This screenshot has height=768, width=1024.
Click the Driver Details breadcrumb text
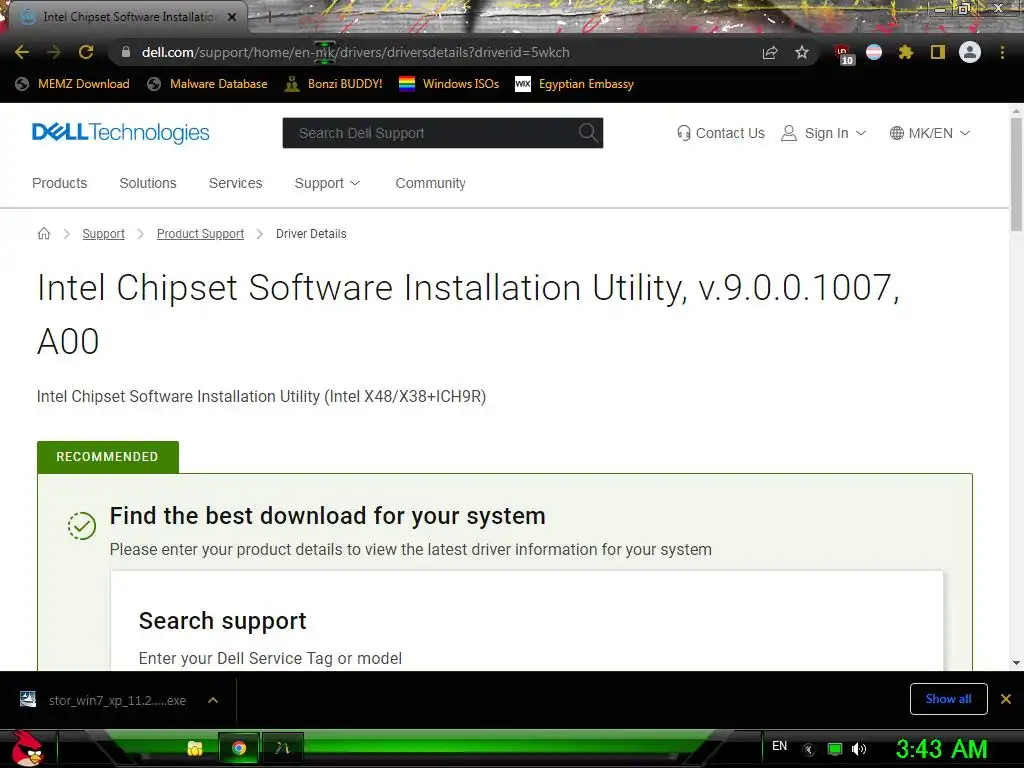point(311,234)
